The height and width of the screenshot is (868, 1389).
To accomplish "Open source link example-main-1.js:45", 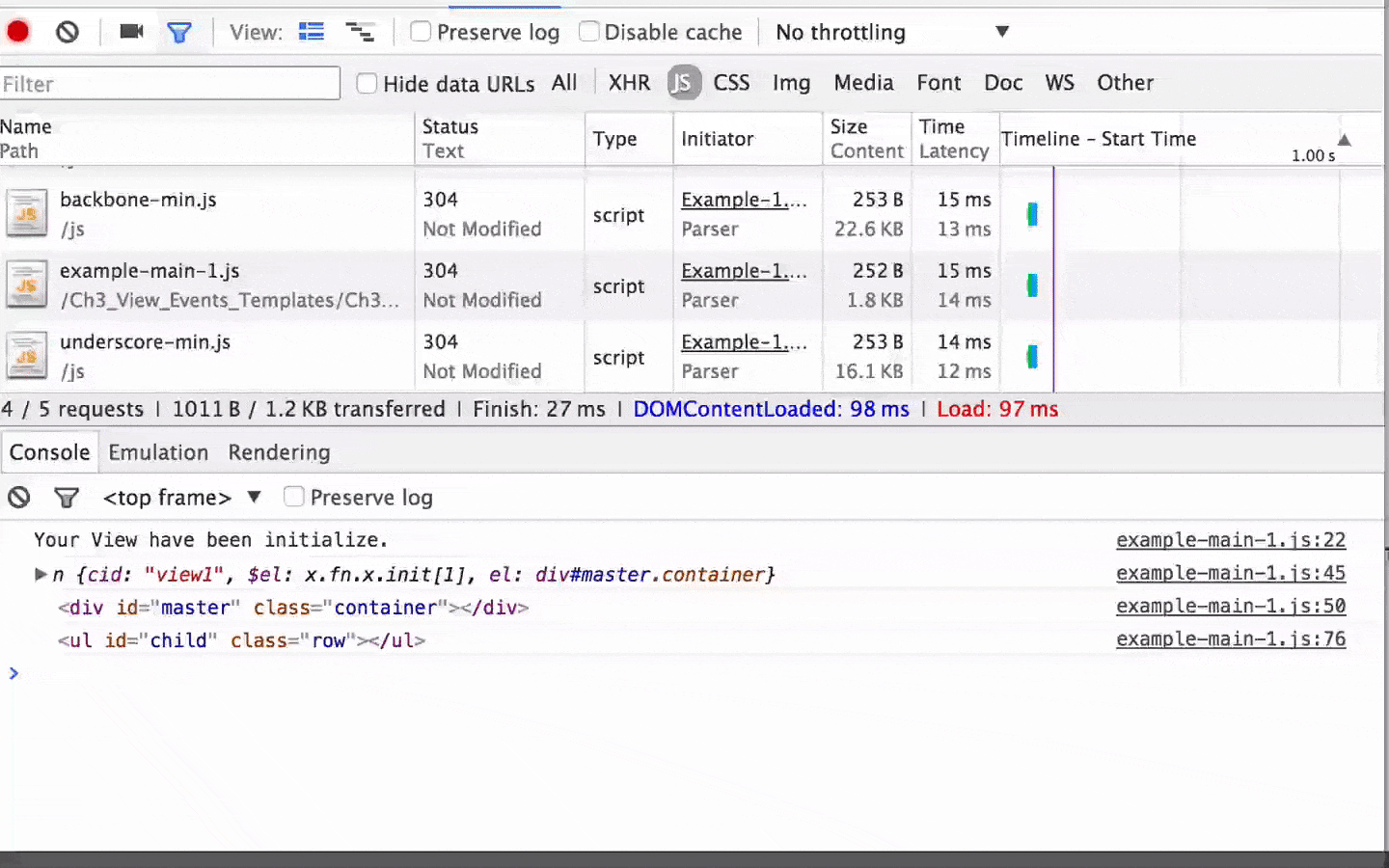I will click(x=1231, y=573).
